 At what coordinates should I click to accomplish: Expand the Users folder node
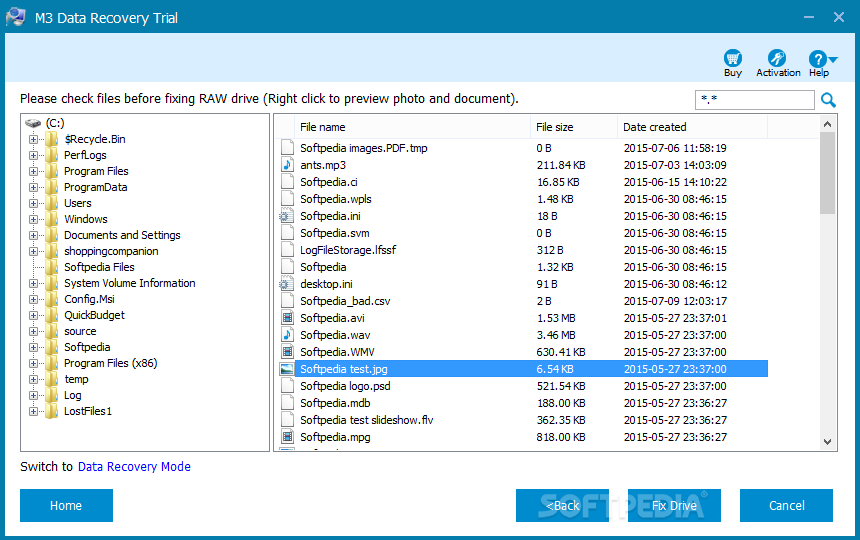pyautogui.click(x=33, y=203)
